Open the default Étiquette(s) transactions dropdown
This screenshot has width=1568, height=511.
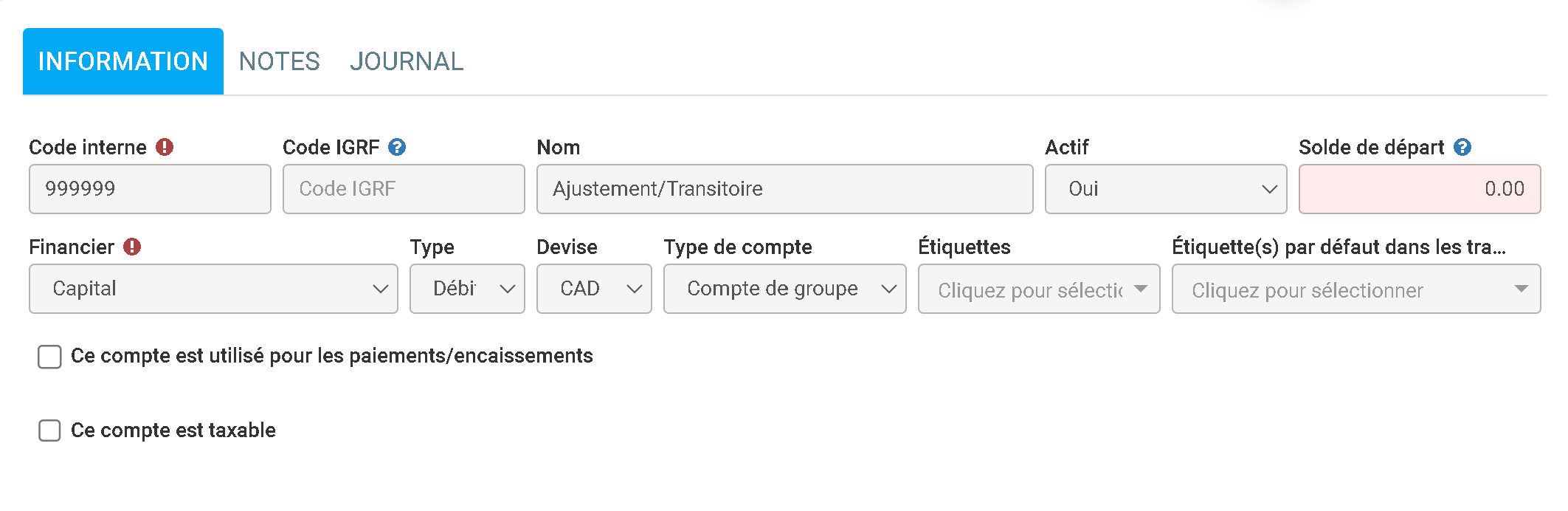pyautogui.click(x=1355, y=289)
